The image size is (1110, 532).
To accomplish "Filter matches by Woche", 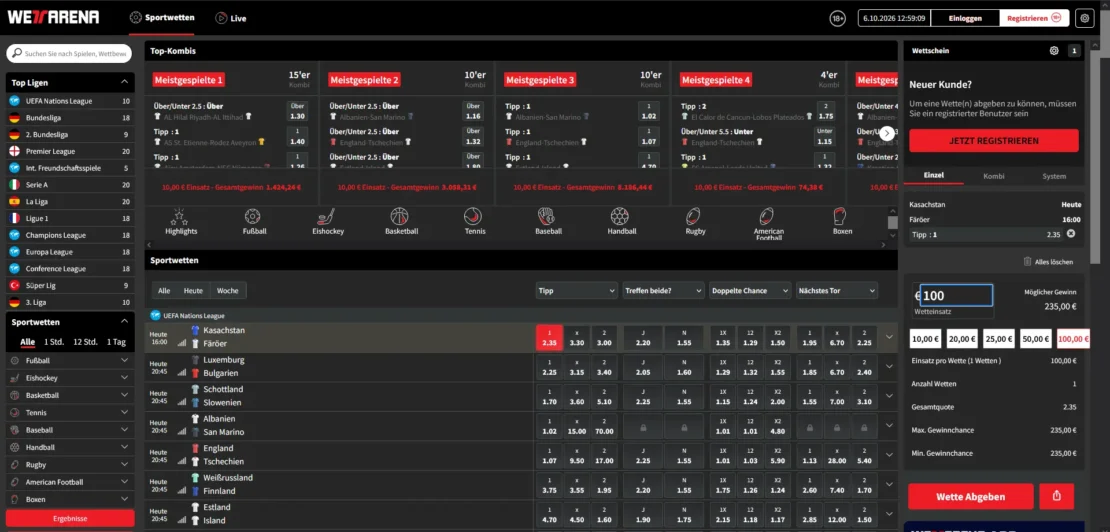I will click(227, 290).
